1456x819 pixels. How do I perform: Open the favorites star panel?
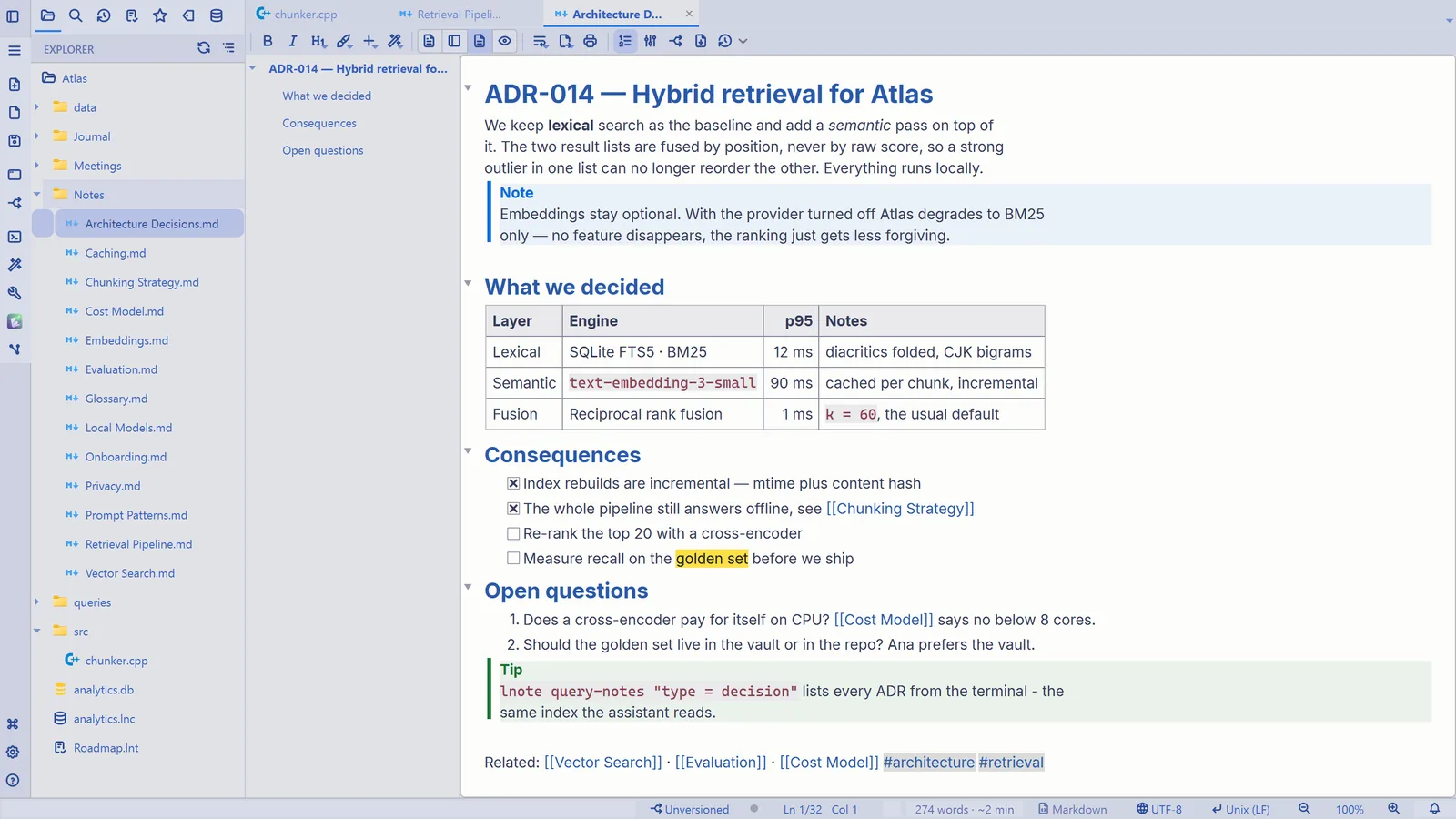160,15
